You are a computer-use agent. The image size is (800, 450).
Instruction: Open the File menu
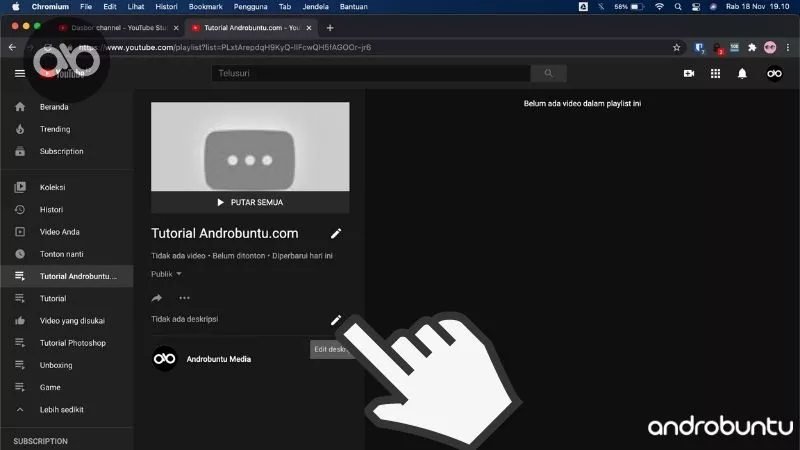(x=86, y=7)
